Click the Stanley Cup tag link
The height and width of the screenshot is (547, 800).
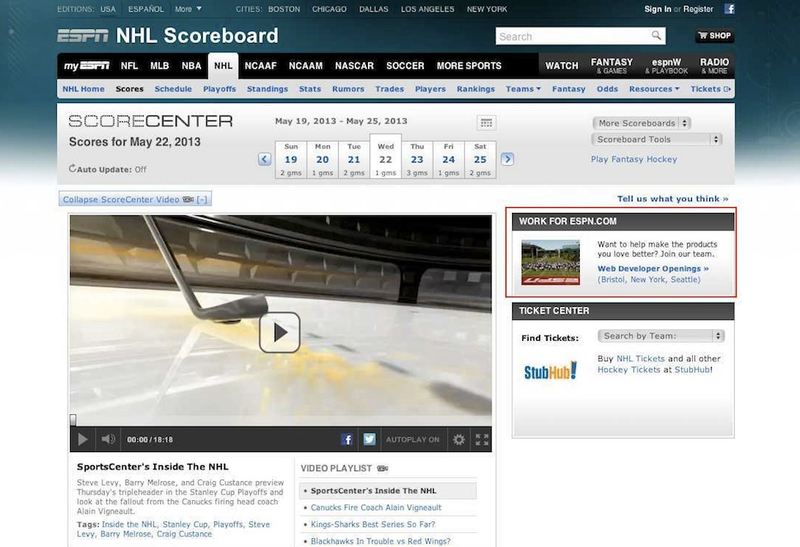[185, 524]
